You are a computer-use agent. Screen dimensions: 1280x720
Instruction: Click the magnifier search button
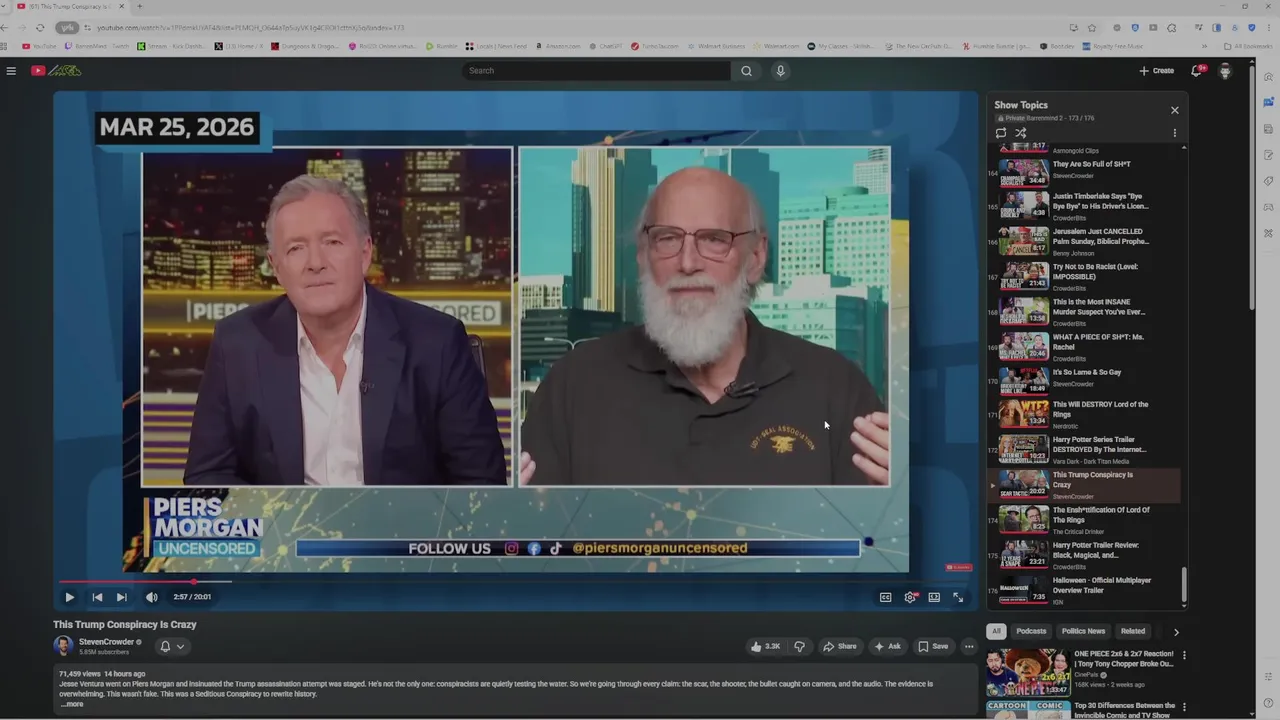click(746, 71)
